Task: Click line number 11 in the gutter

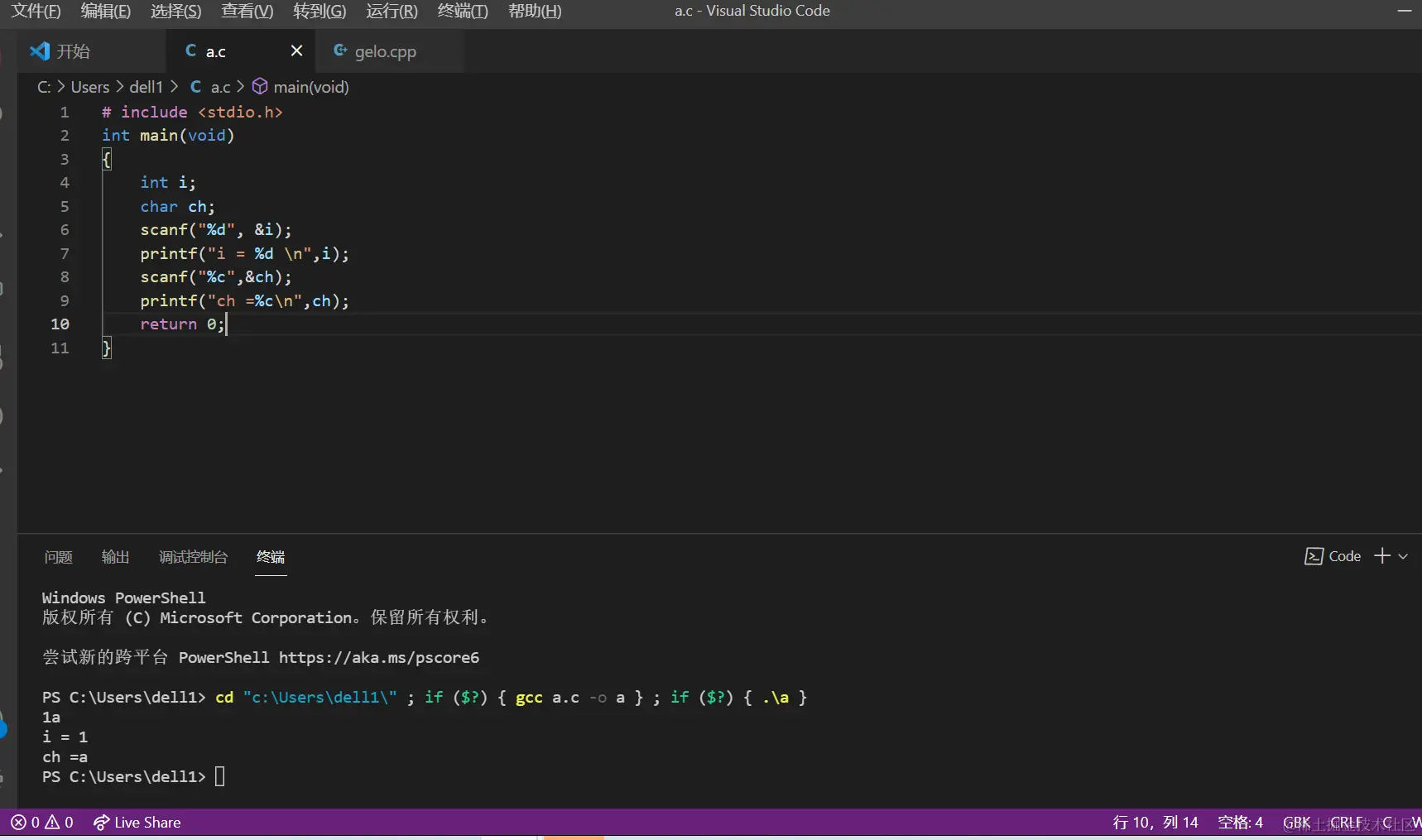Action: (60, 348)
